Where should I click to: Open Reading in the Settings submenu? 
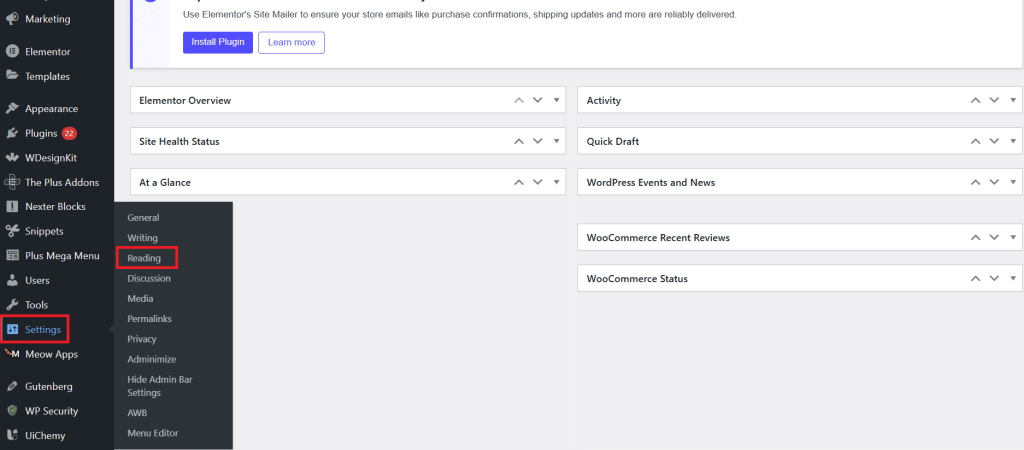[144, 258]
